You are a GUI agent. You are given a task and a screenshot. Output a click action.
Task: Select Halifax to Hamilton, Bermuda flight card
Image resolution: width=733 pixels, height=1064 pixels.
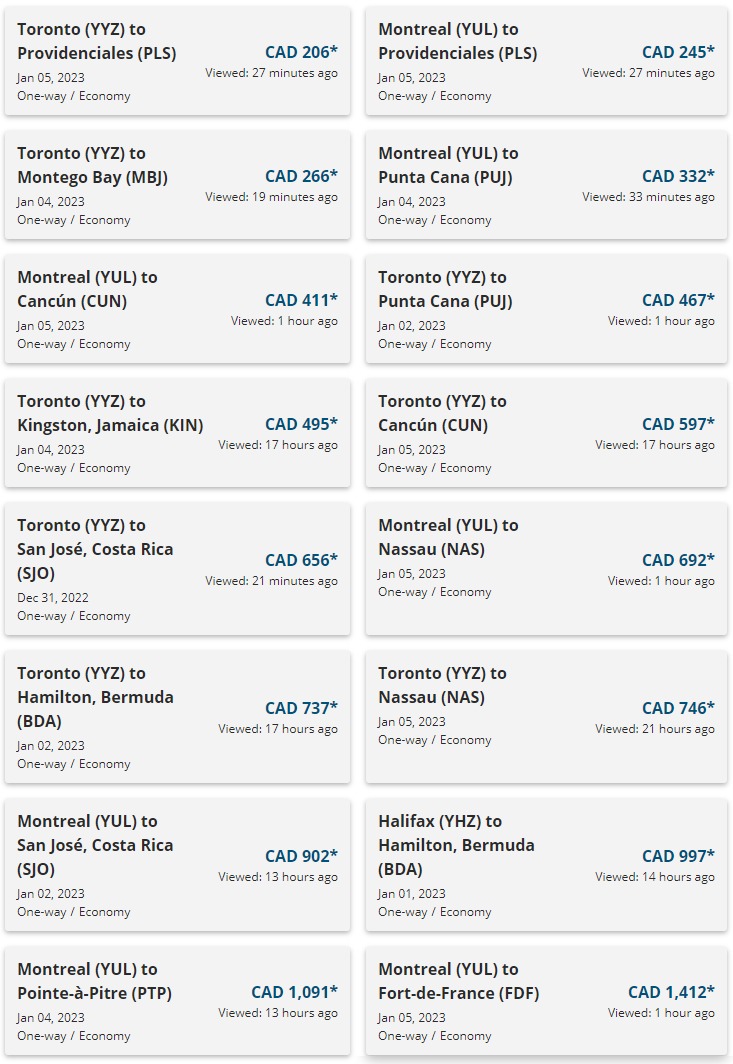tap(546, 865)
